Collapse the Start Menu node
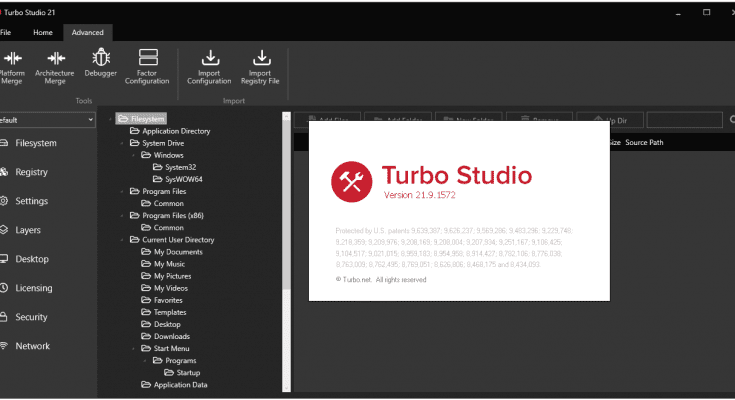Image resolution: width=735 pixels, height=400 pixels. (134, 348)
